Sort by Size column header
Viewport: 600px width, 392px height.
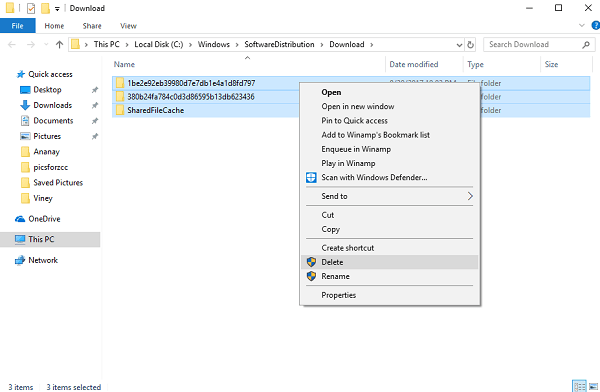coord(551,64)
